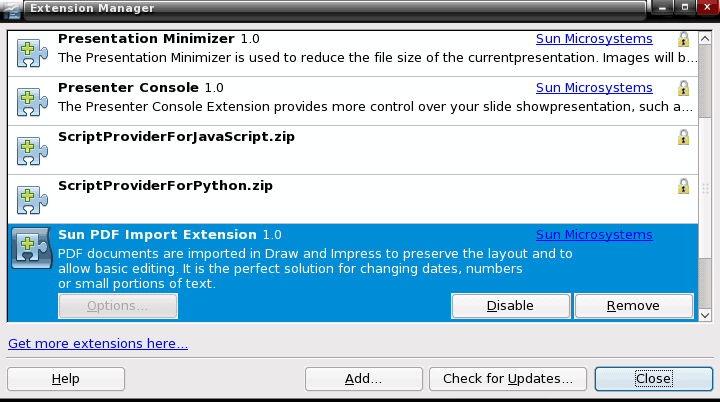Open Sun Microsystems link for Presentation Minimizer

(594, 39)
